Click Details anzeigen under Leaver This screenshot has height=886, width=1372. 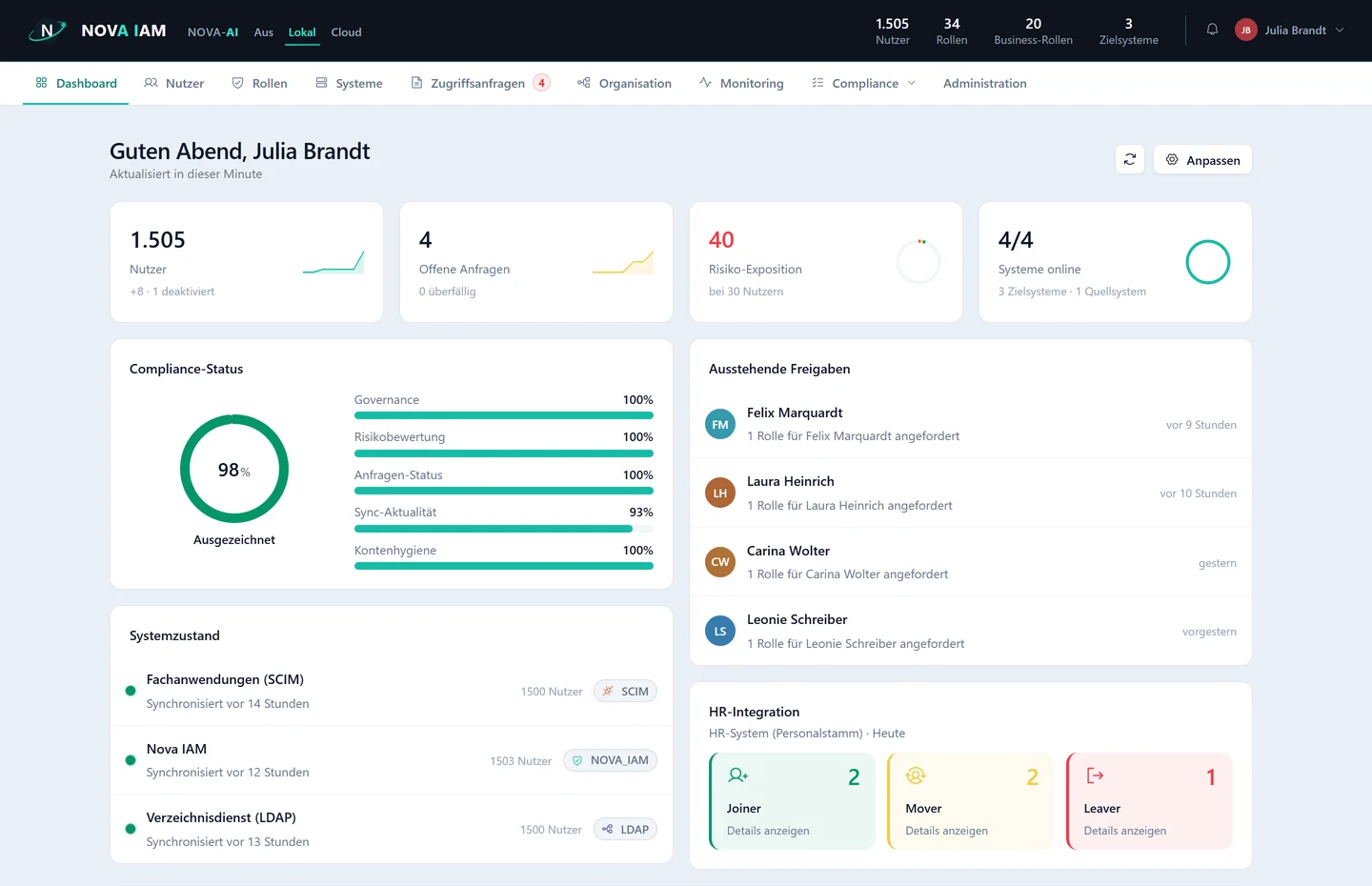[x=1124, y=831]
